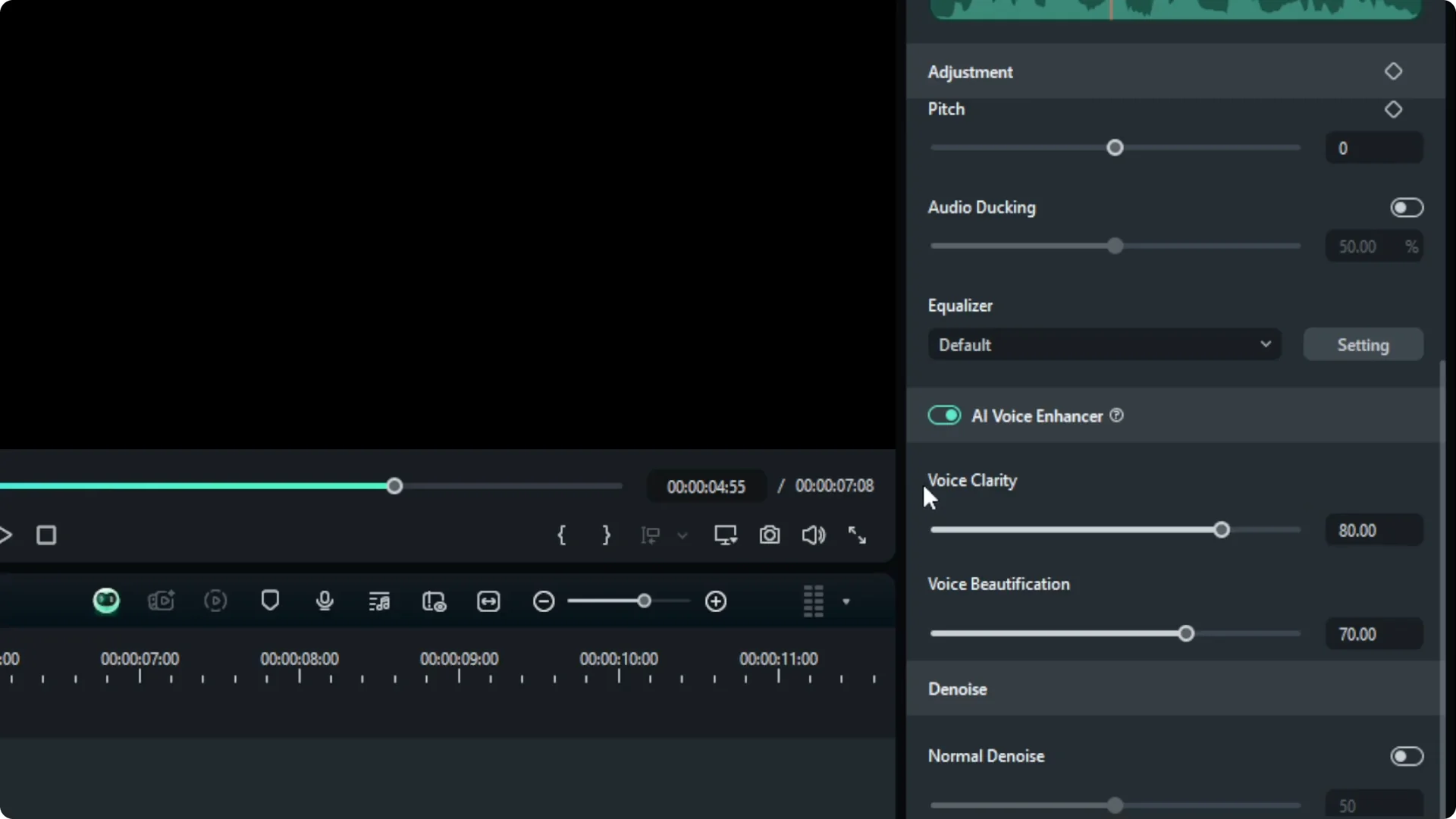Zoom out of the timeline
1456x819 pixels.
tap(543, 601)
